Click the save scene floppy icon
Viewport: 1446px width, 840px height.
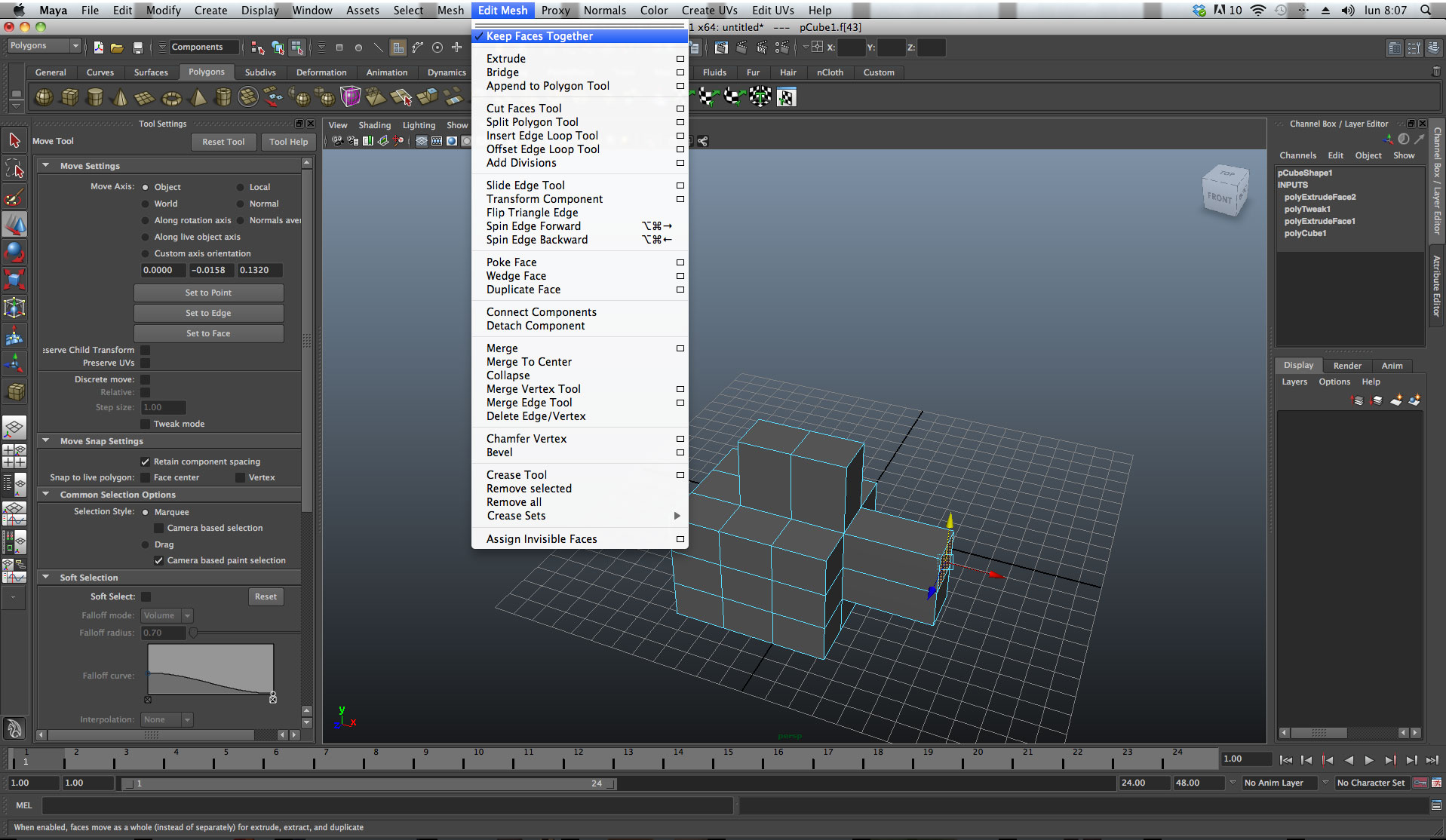[x=137, y=48]
